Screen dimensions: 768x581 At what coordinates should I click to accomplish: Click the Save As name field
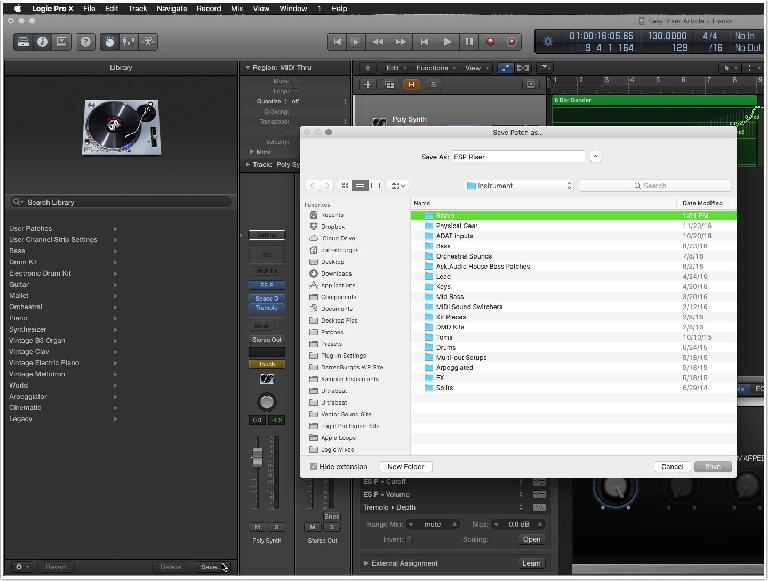tap(518, 157)
